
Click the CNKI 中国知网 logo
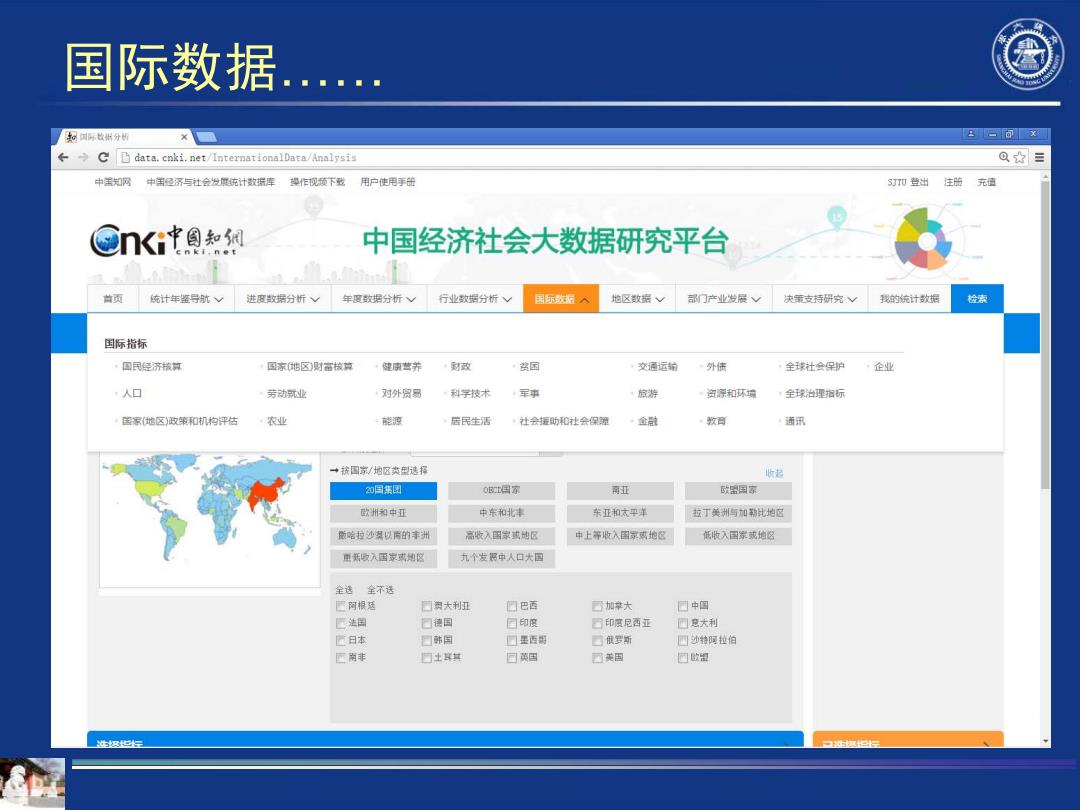[x=167, y=241]
